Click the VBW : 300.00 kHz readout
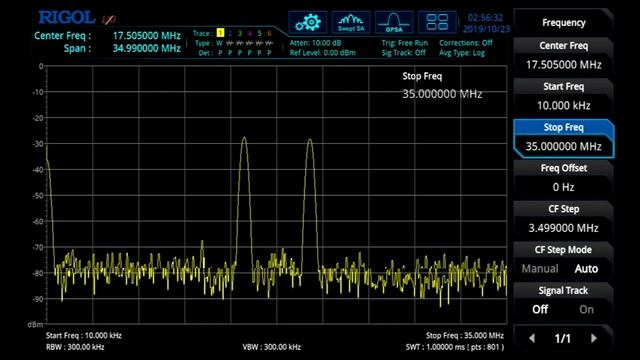Screen dimensions: 640x360 tap(271, 347)
